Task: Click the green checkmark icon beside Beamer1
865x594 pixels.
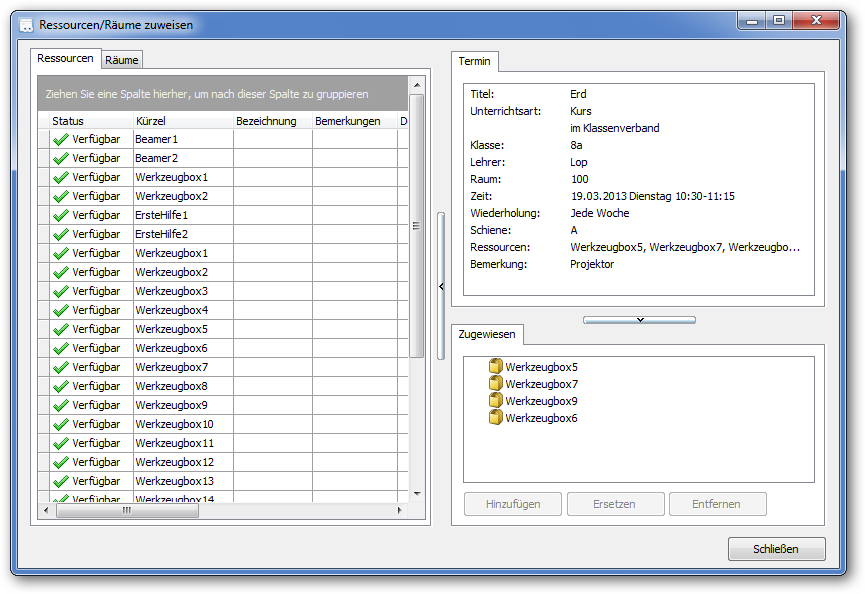Action: tap(61, 139)
